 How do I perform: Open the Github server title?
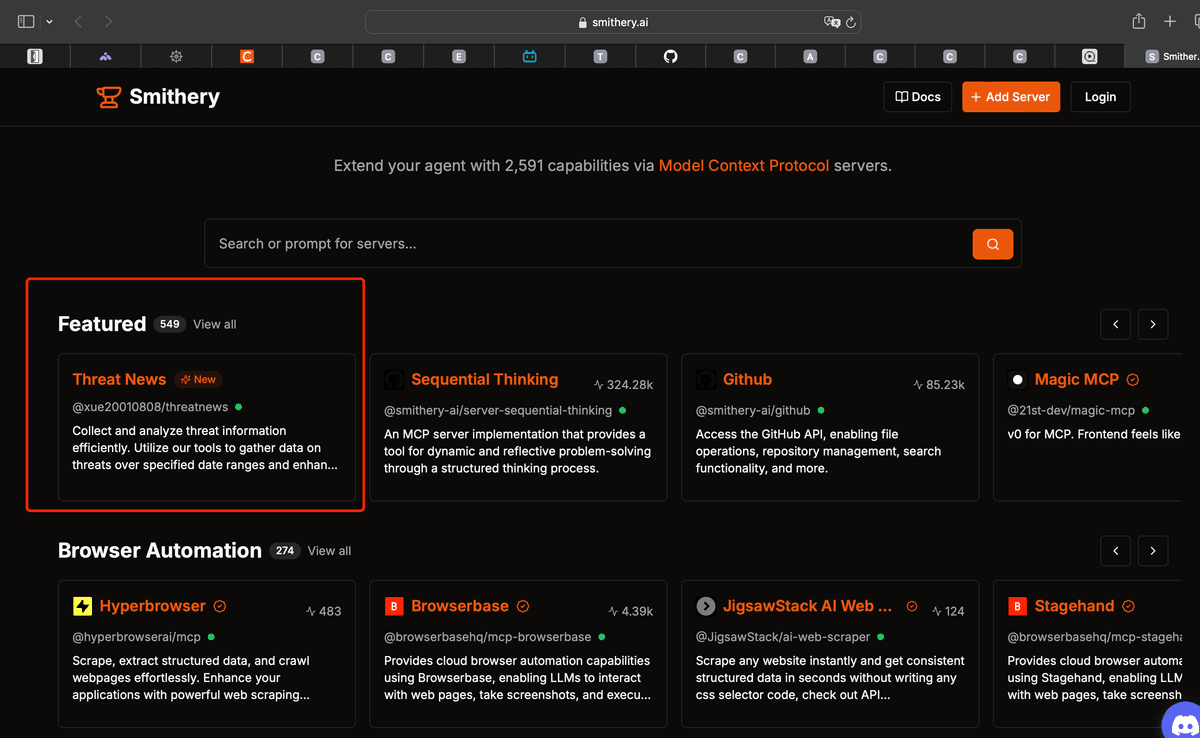[x=748, y=379]
